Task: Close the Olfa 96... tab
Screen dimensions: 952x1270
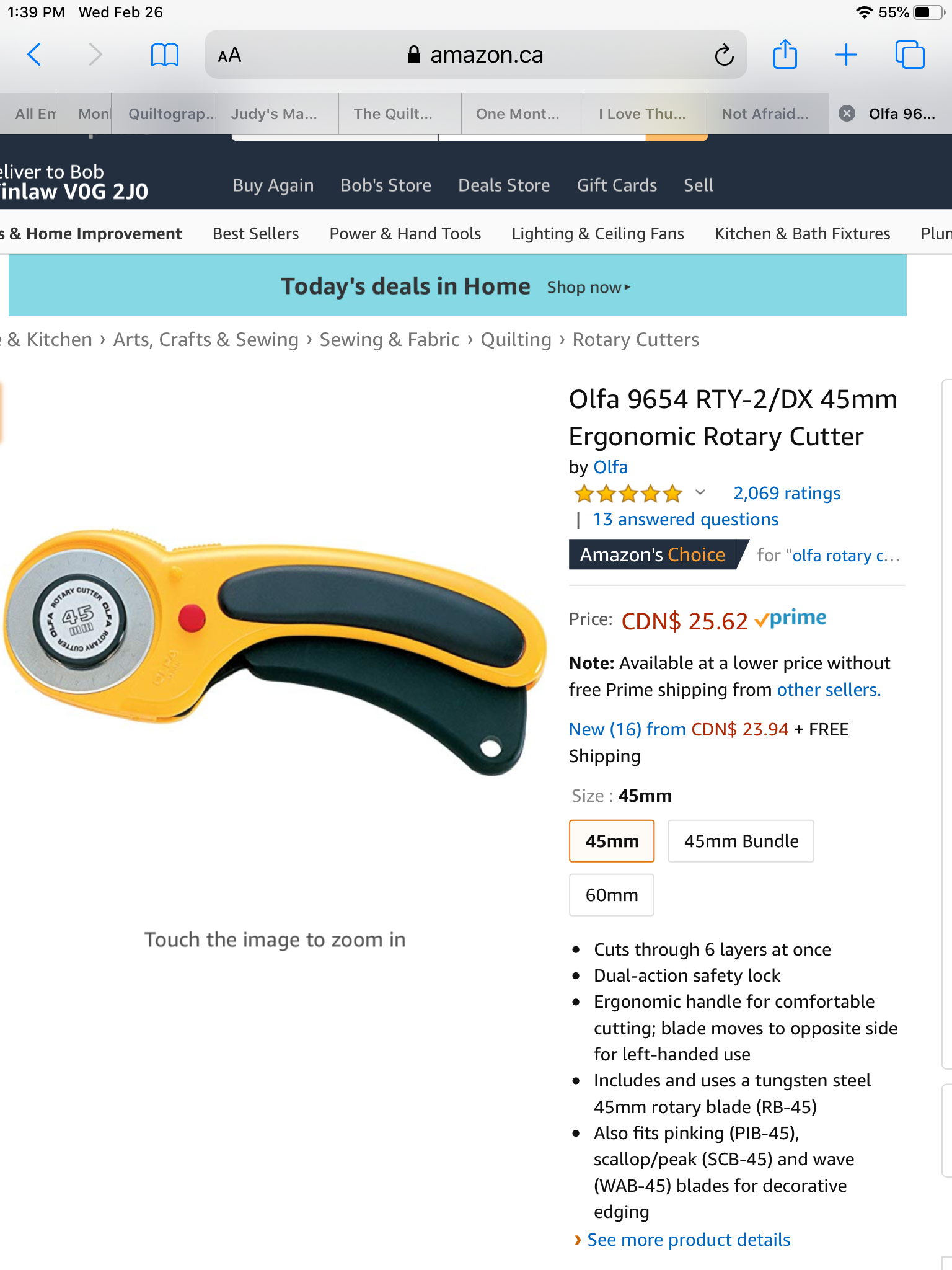Action: [847, 113]
